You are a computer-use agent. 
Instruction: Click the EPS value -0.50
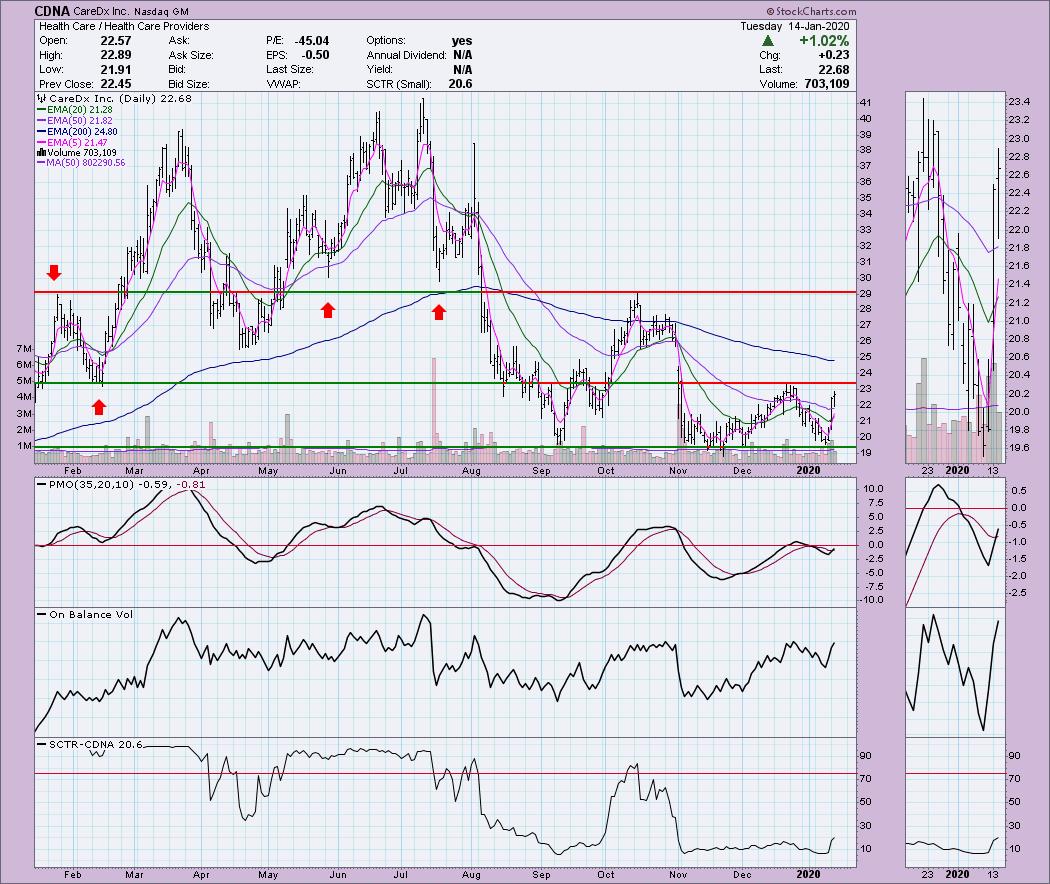(315, 55)
